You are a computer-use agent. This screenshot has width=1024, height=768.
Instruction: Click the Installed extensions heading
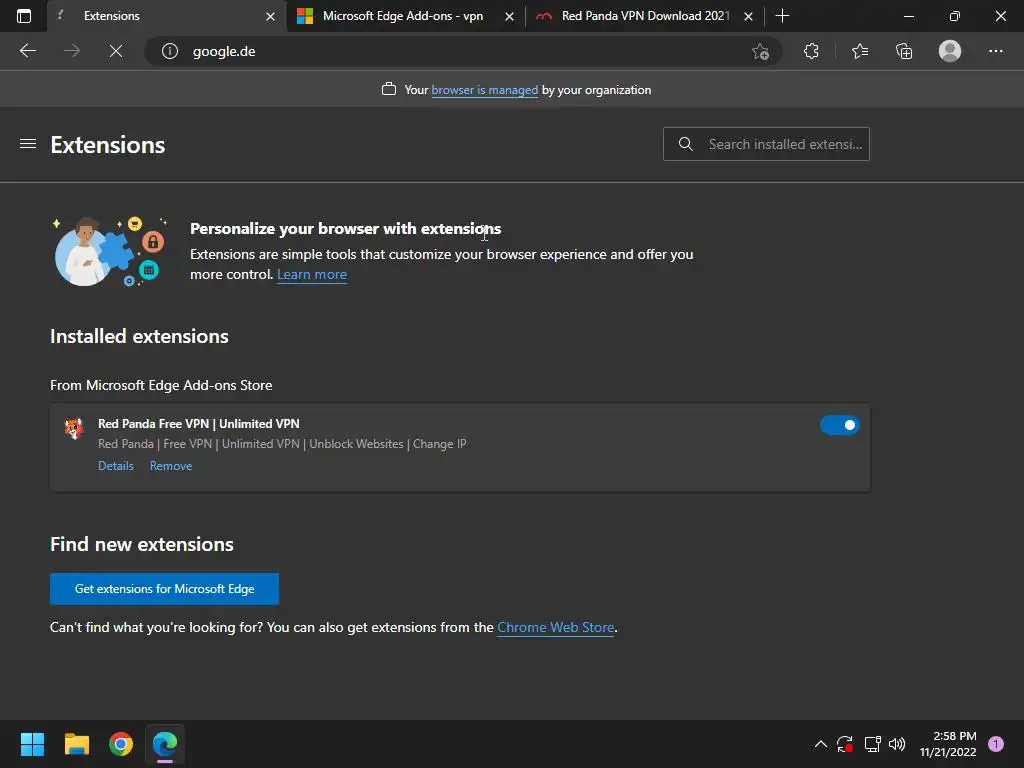(x=139, y=336)
